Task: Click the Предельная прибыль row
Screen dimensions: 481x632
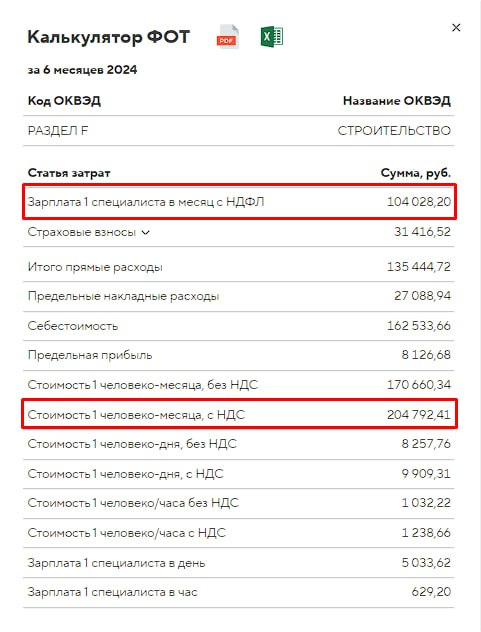Action: coord(239,355)
